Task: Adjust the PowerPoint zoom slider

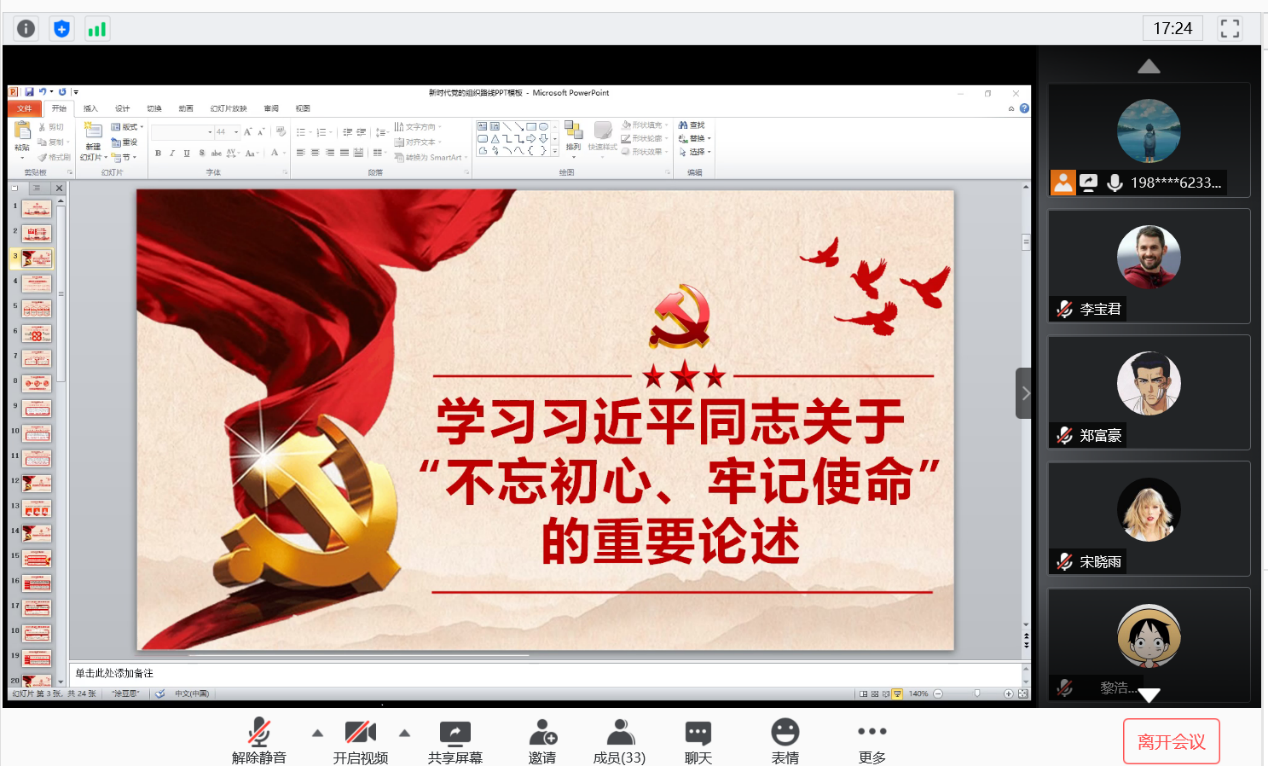Action: (x=977, y=693)
